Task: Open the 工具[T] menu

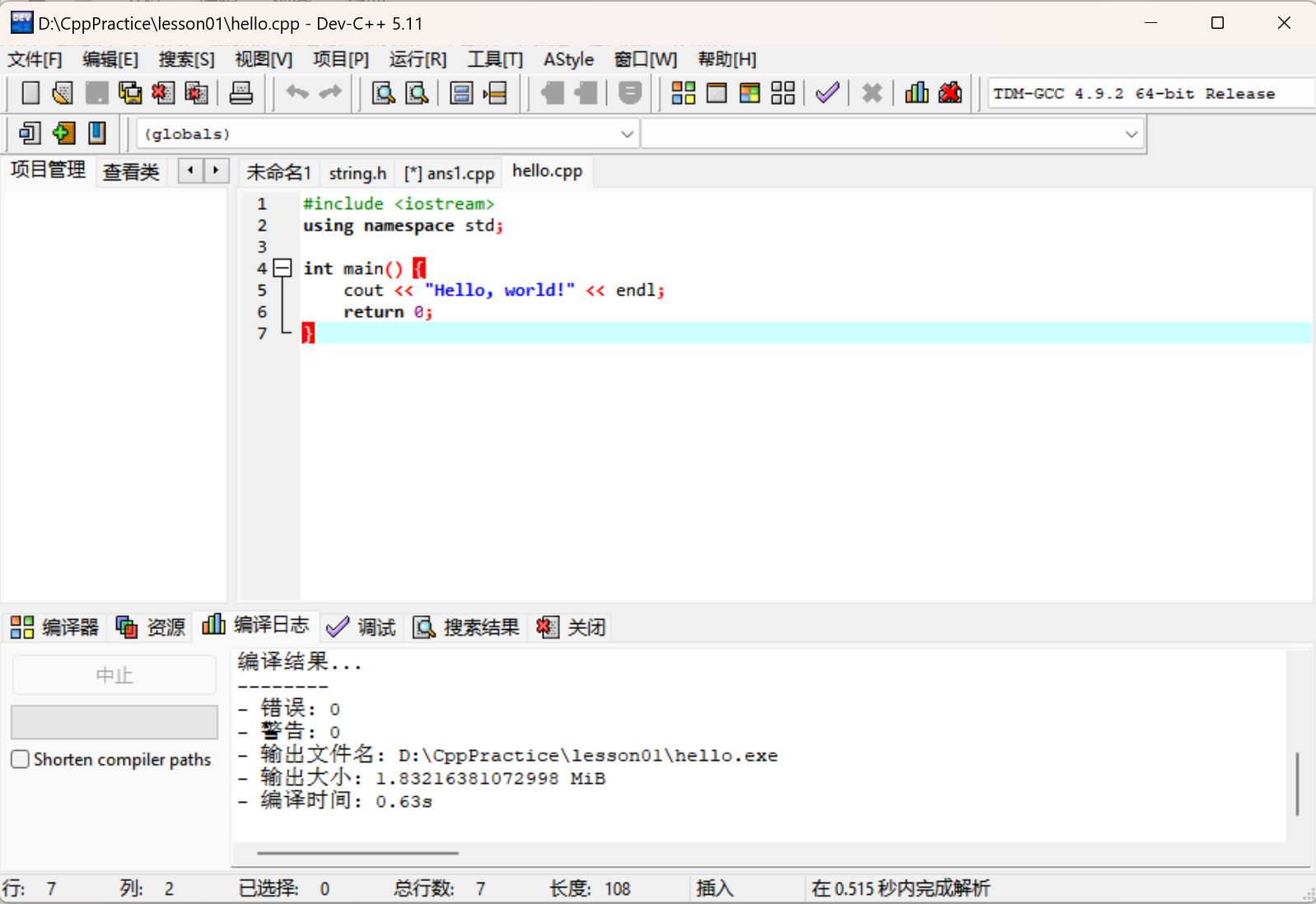Action: 495,59
